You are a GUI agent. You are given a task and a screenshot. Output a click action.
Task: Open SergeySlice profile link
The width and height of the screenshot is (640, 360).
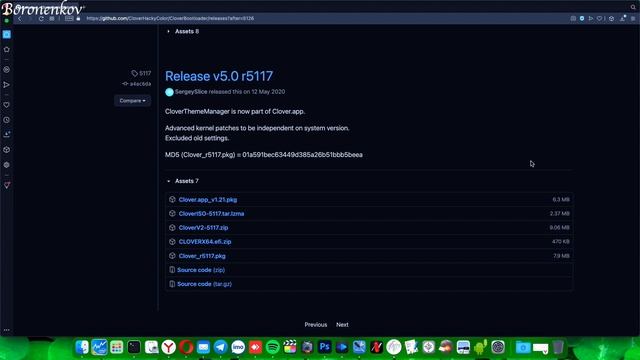pos(191,92)
